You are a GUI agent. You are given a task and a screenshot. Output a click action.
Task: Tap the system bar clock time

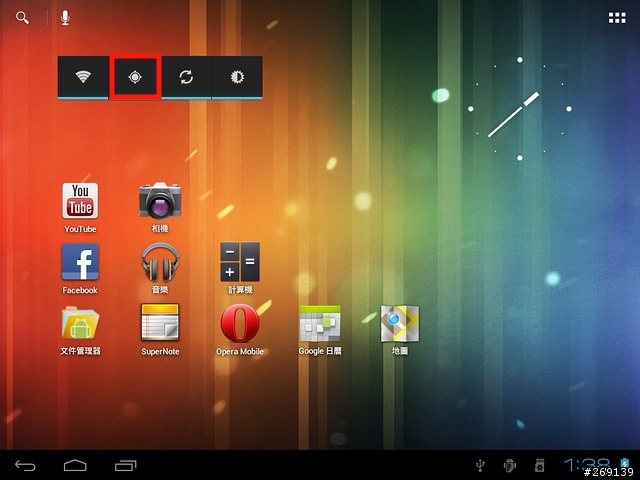coord(587,465)
